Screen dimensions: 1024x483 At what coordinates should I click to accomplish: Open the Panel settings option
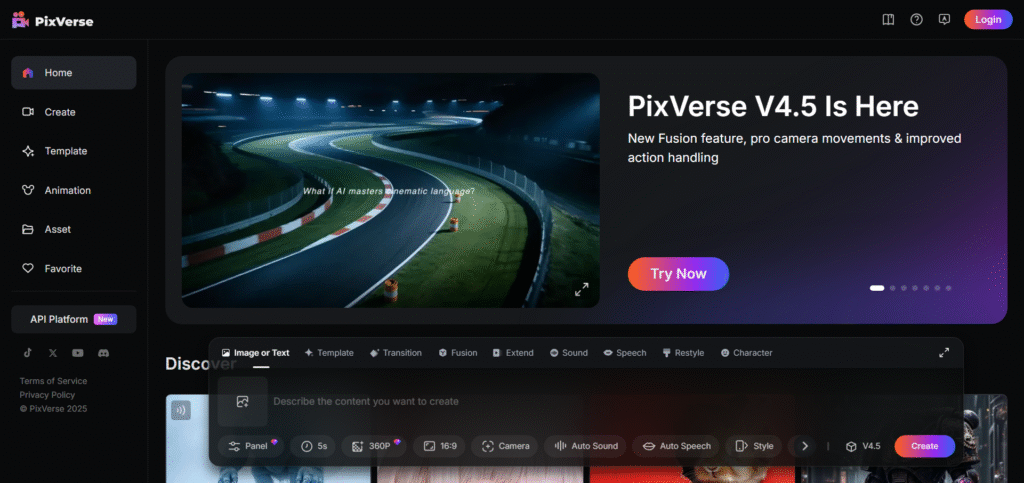pos(251,446)
